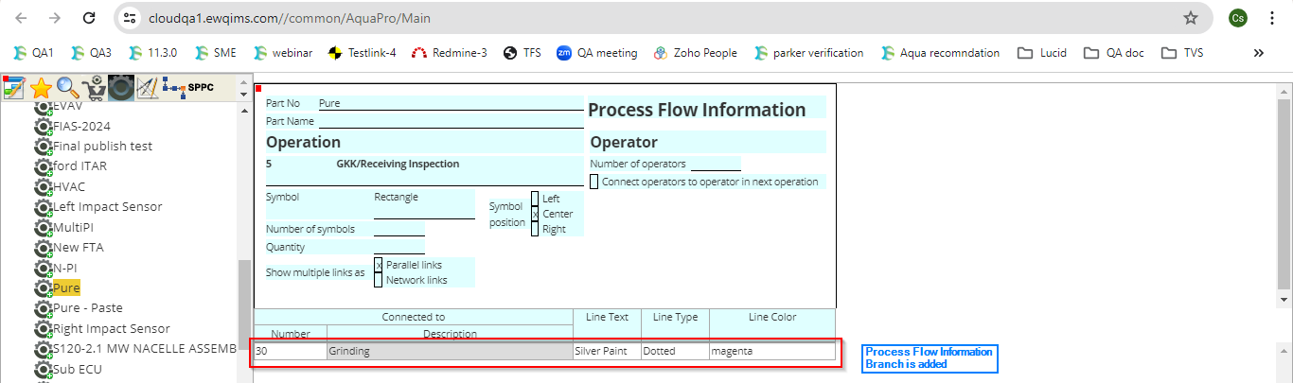Open the favorites star icon
This screenshot has width=1293, height=384.
point(41,88)
